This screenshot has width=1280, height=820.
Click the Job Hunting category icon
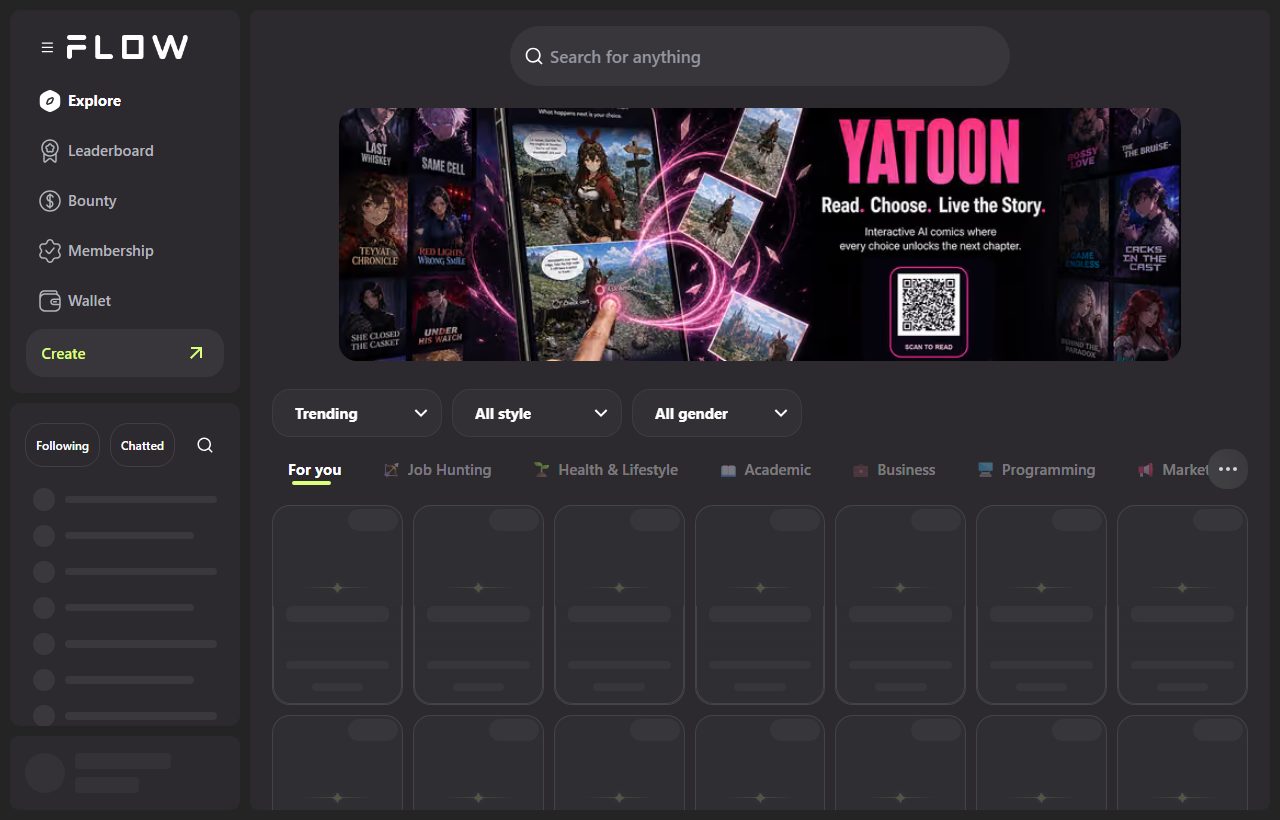pyautogui.click(x=391, y=470)
